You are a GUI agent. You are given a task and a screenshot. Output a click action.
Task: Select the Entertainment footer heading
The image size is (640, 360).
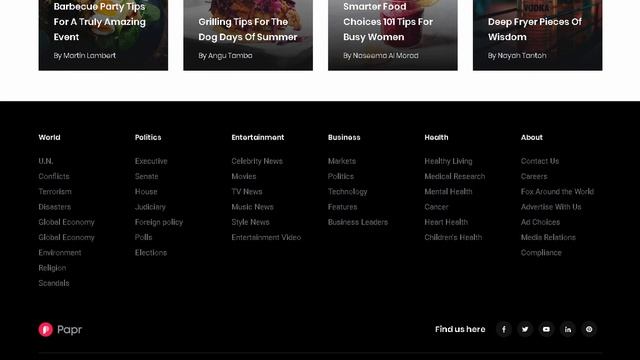click(258, 138)
